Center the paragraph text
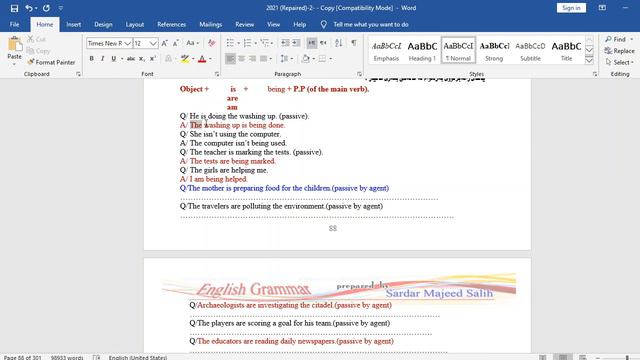Viewport: 640px width, 360px height. tap(242, 59)
